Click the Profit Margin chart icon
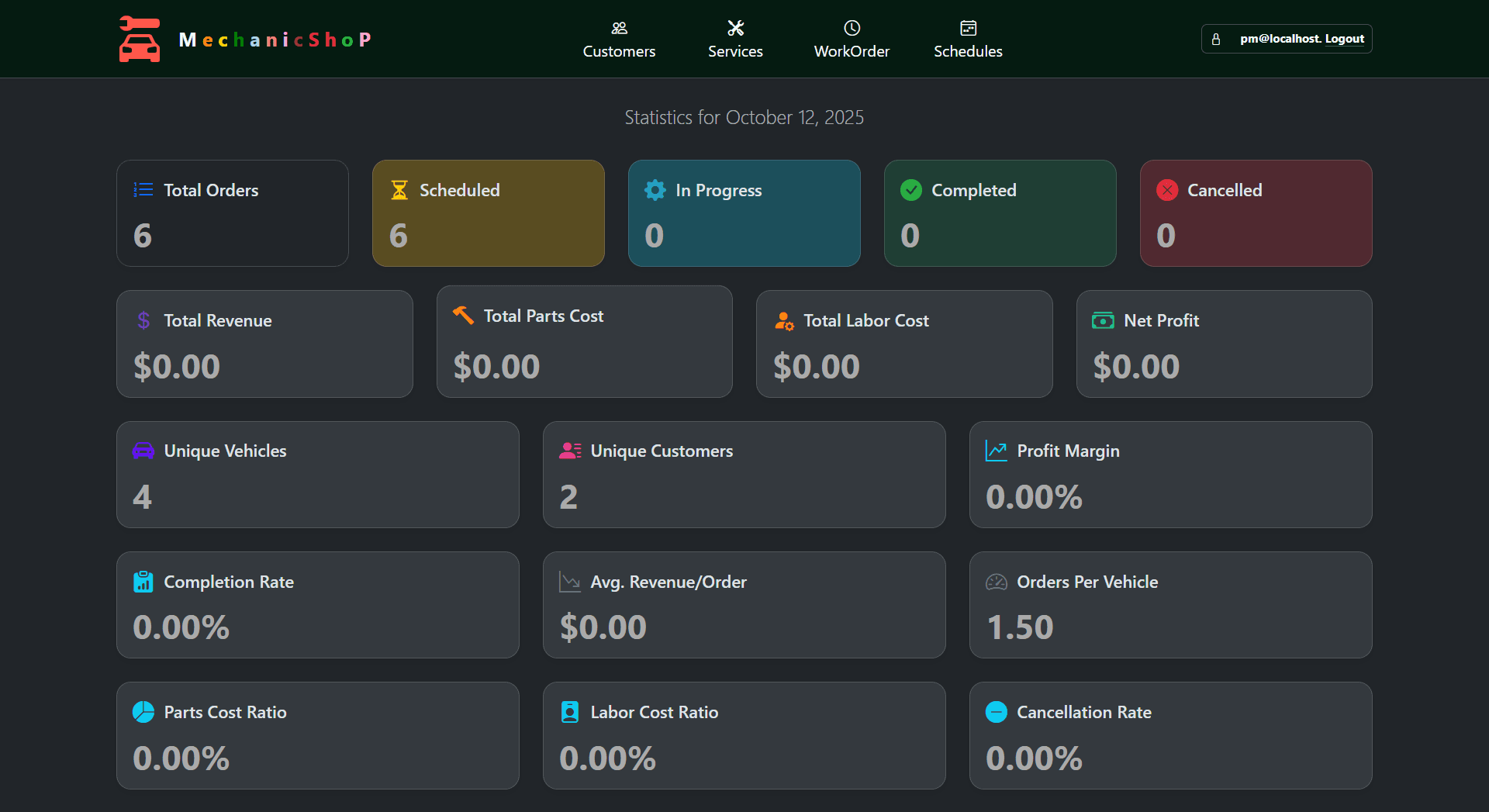Screen dimensions: 1489x812 coord(996,451)
